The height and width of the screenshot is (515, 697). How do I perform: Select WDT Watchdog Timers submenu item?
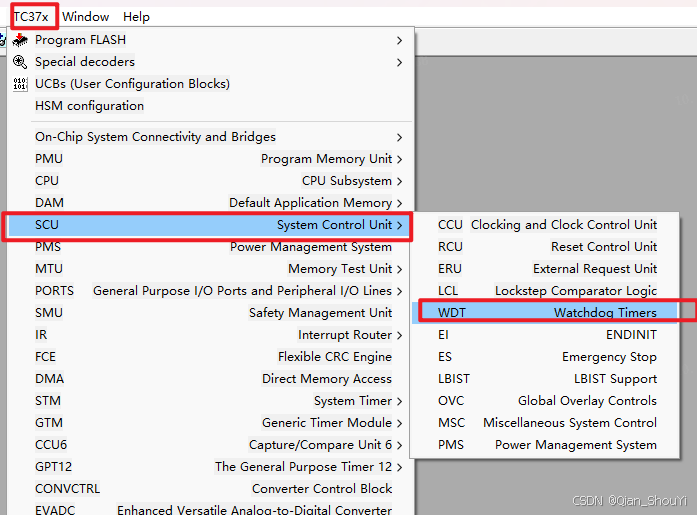[x=545, y=312]
